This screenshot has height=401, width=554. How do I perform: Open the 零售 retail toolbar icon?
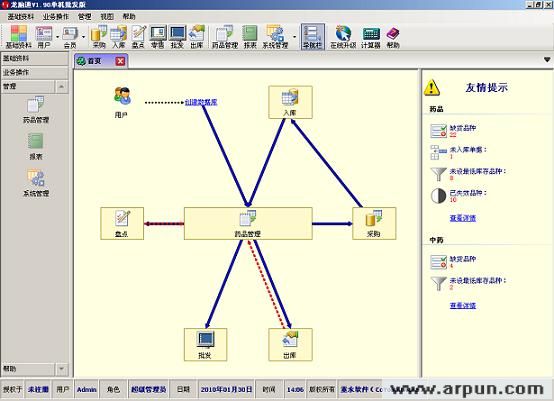point(158,36)
